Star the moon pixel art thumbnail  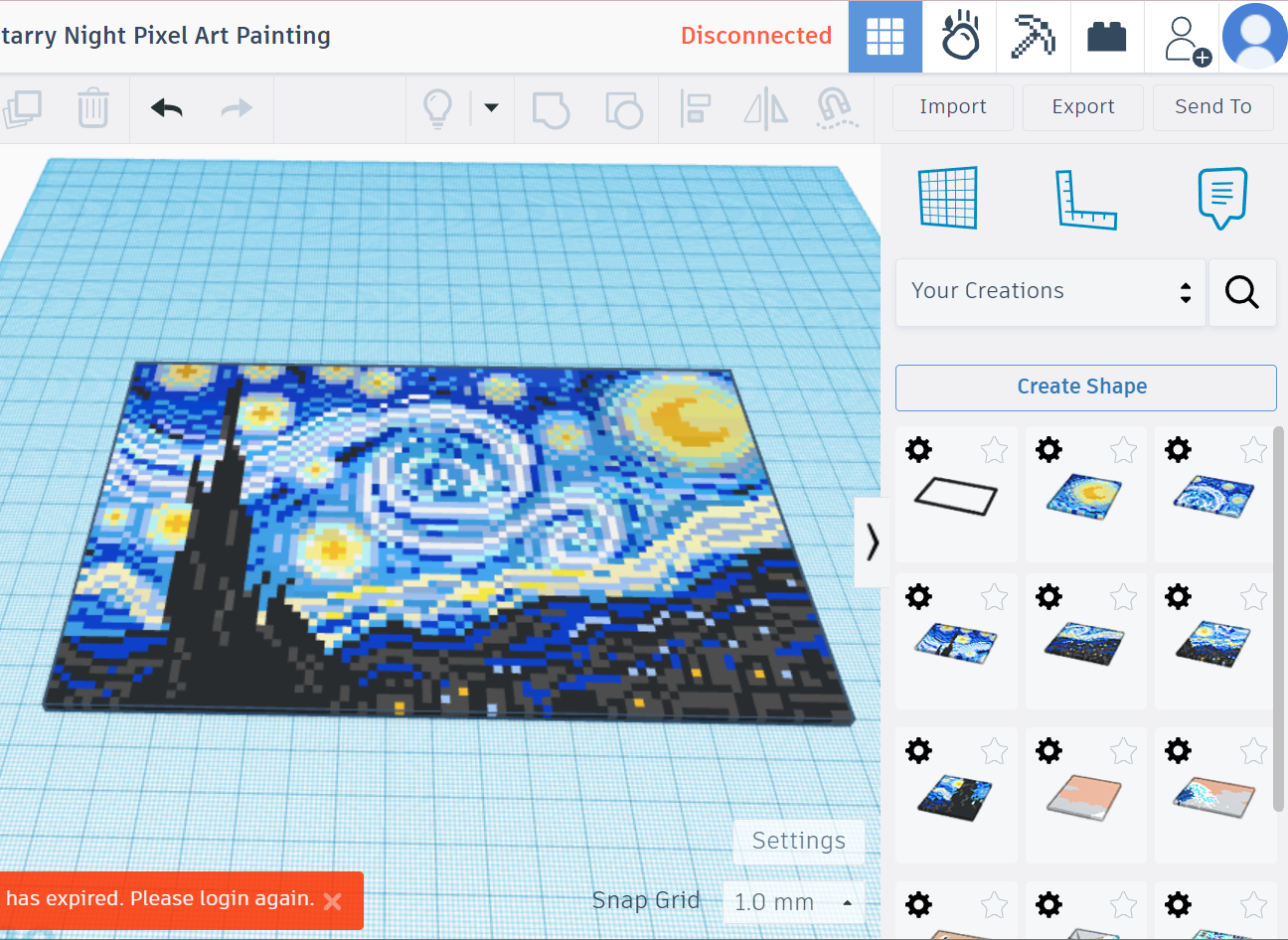click(x=1123, y=450)
